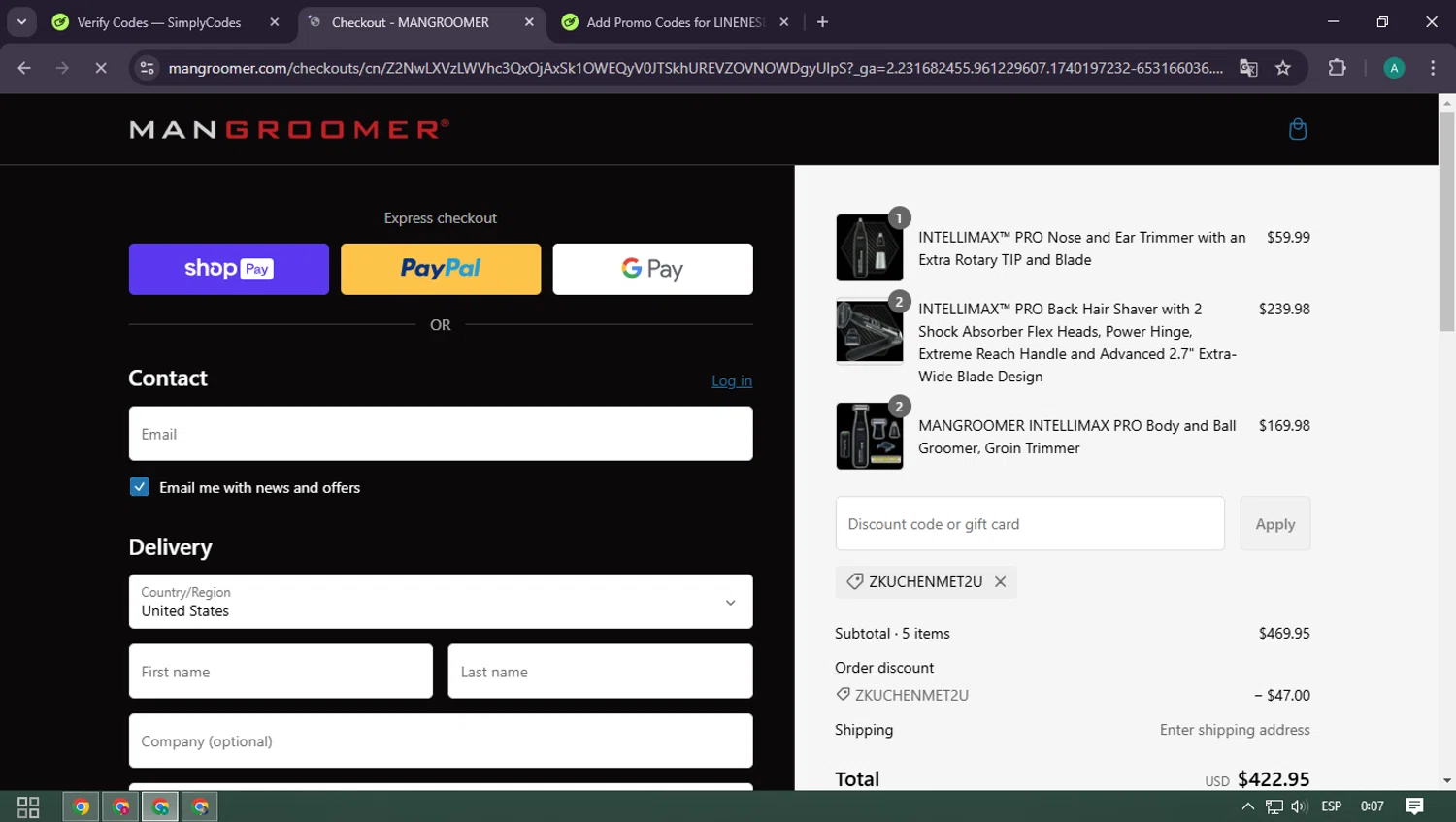
Task: Focus the Email input field
Action: [x=441, y=434]
